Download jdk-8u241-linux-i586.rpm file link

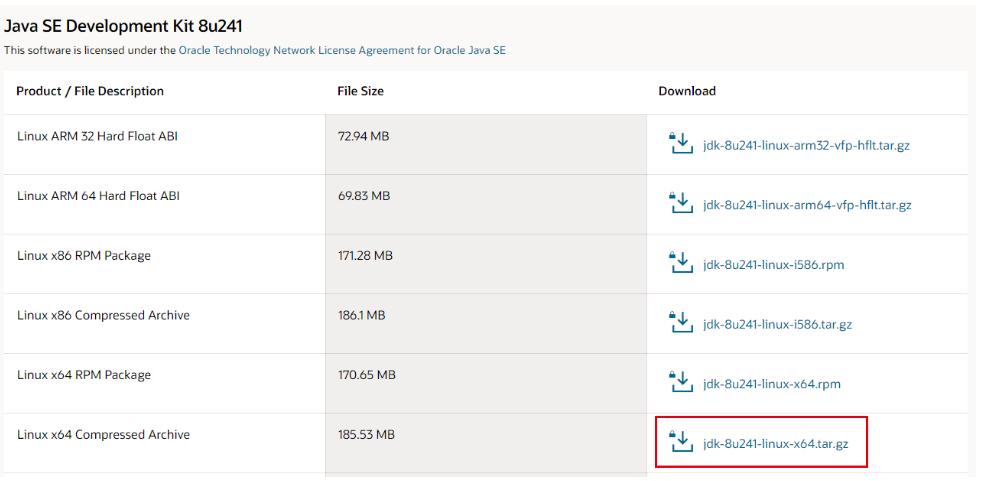[773, 264]
